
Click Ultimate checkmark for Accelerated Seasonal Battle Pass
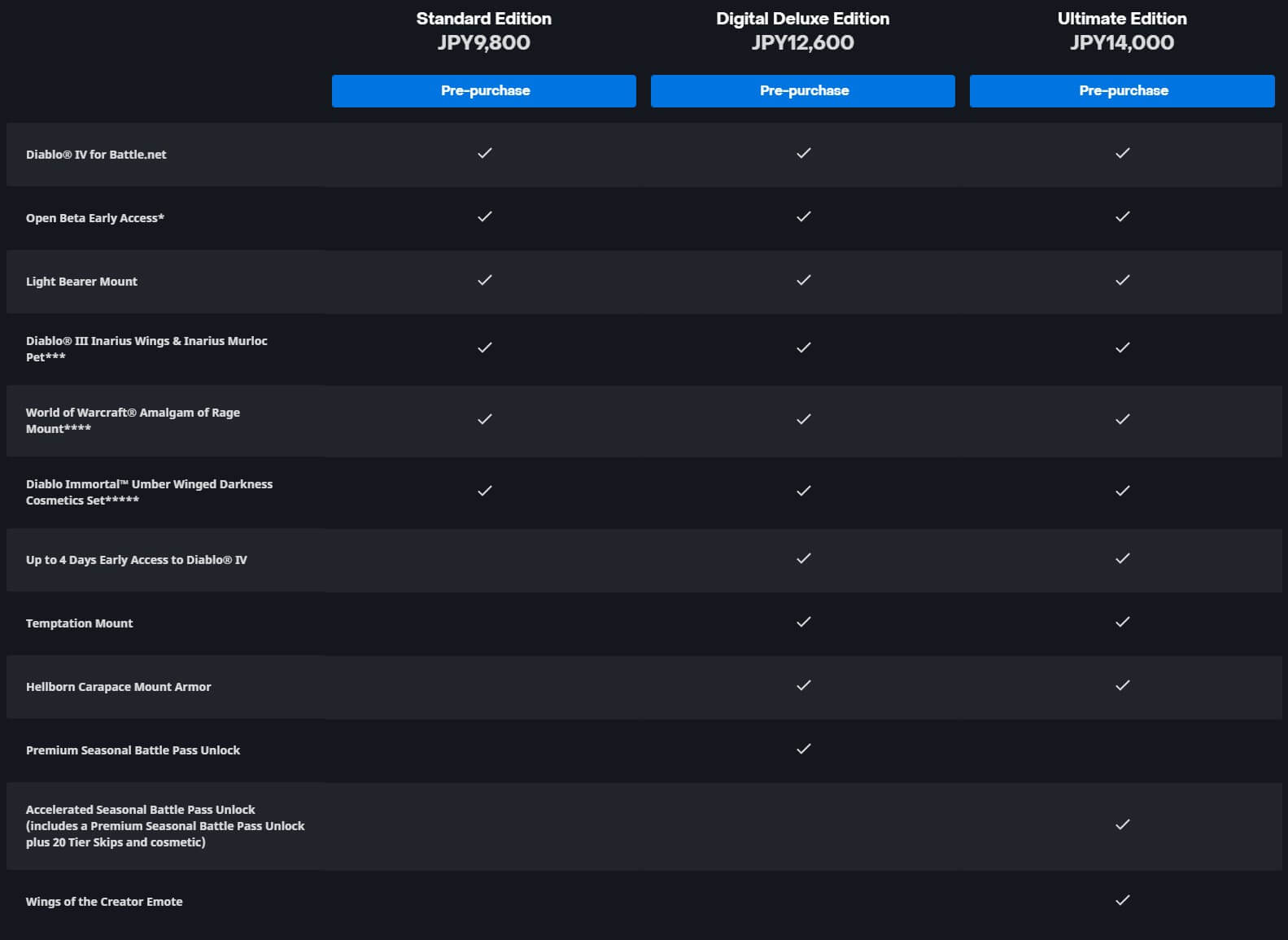1123,824
